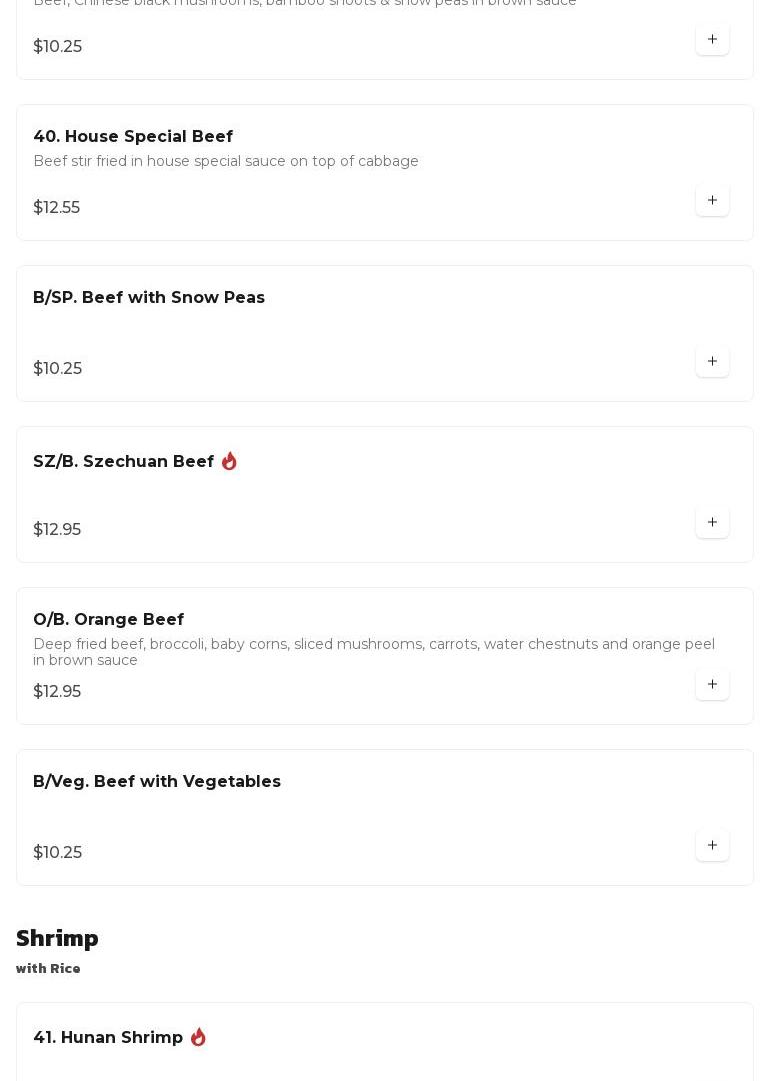Click the "with Rice" subheading

click(x=48, y=969)
